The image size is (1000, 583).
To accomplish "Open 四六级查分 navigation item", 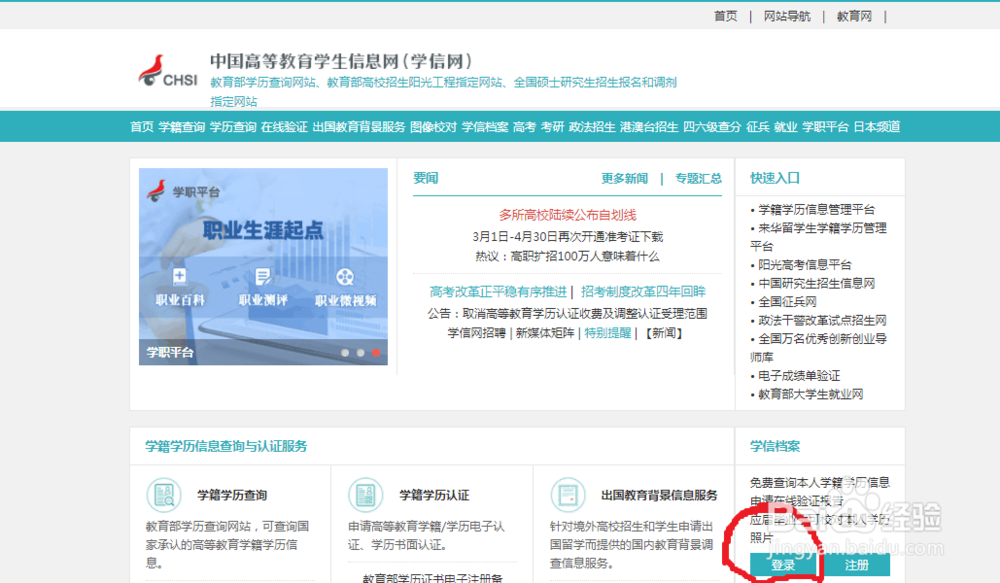I will pos(712,127).
